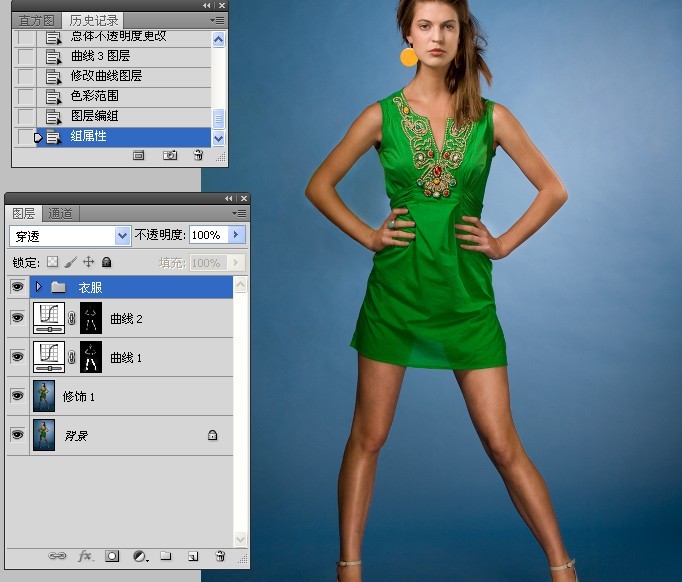Select the 背景 layer name

point(76,435)
